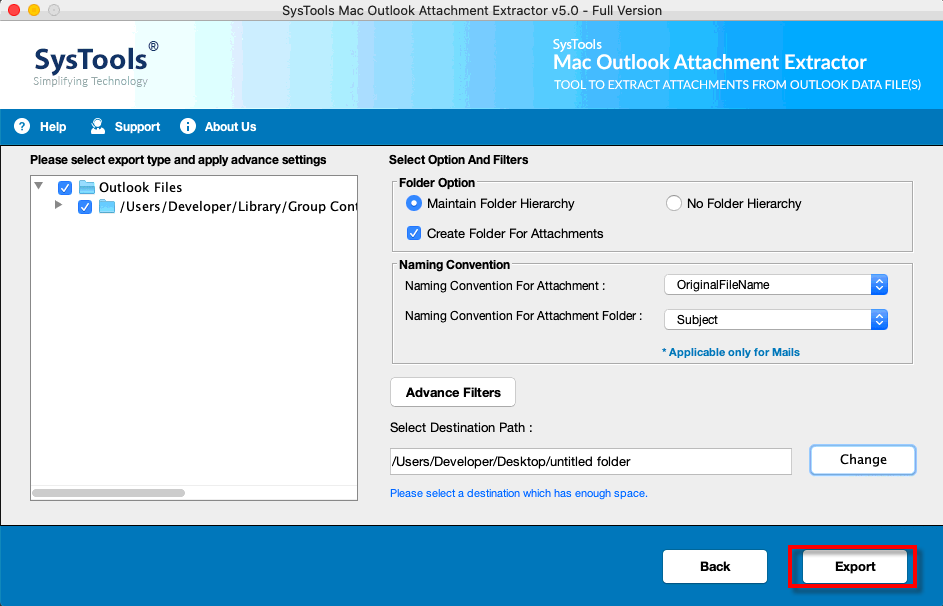This screenshot has width=943, height=606.
Task: Open the About Us menu item
Action: pyautogui.click(x=230, y=127)
